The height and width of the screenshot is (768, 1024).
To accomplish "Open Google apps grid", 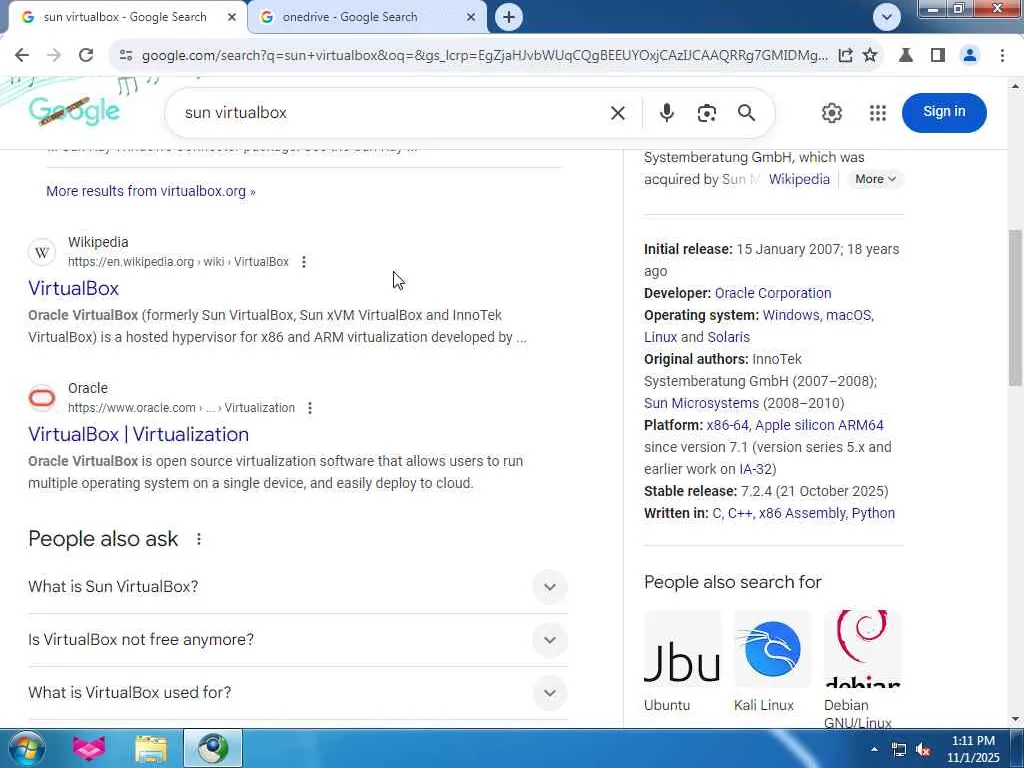I will [x=878, y=113].
